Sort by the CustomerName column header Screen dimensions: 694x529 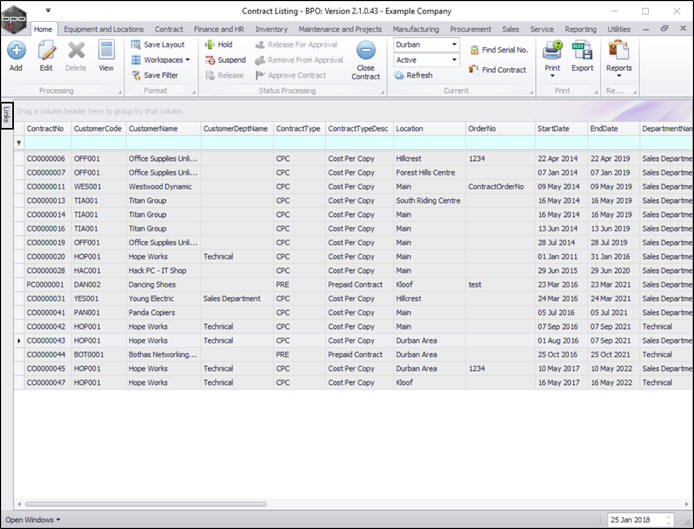(163, 129)
